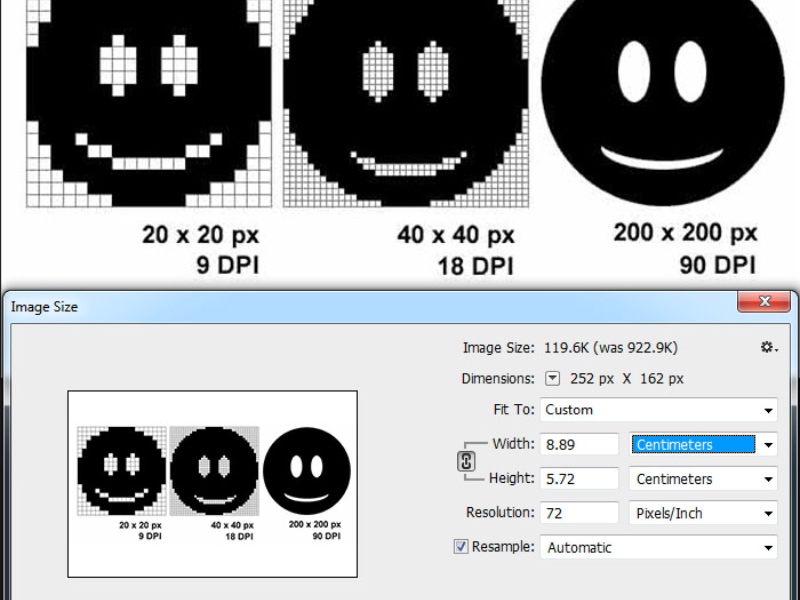Screen dimensions: 800x600
Task: Open the Resample method Automatic dropdown
Action: coord(658,547)
